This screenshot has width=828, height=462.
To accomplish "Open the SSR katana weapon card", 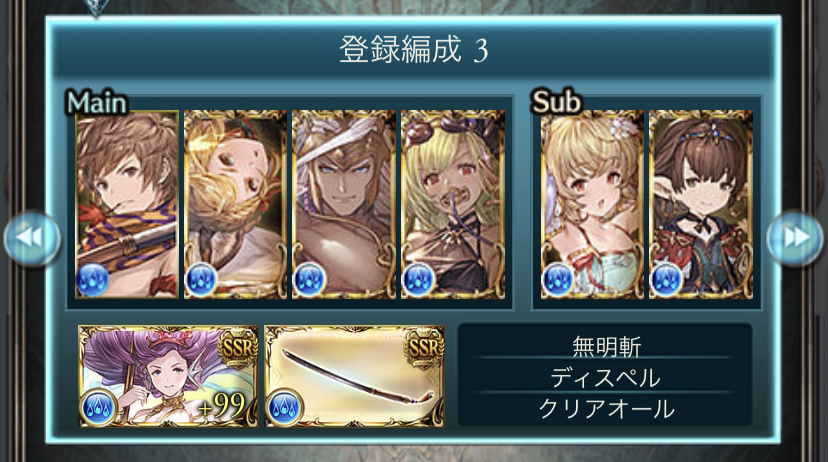I will (x=354, y=376).
